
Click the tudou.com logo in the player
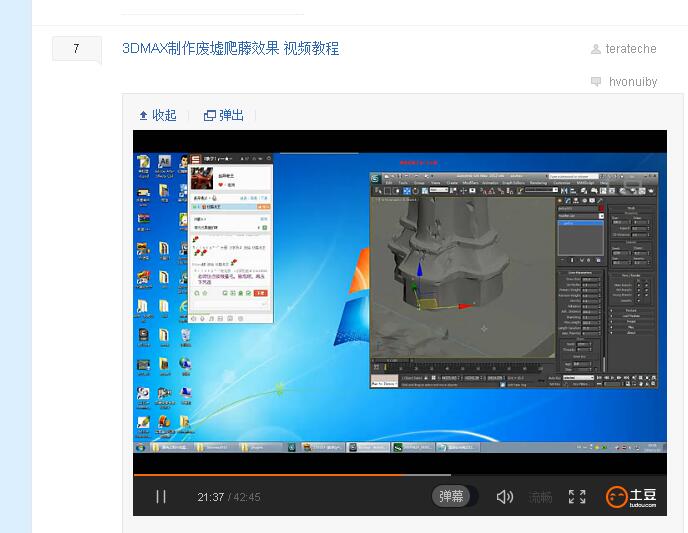point(631,497)
